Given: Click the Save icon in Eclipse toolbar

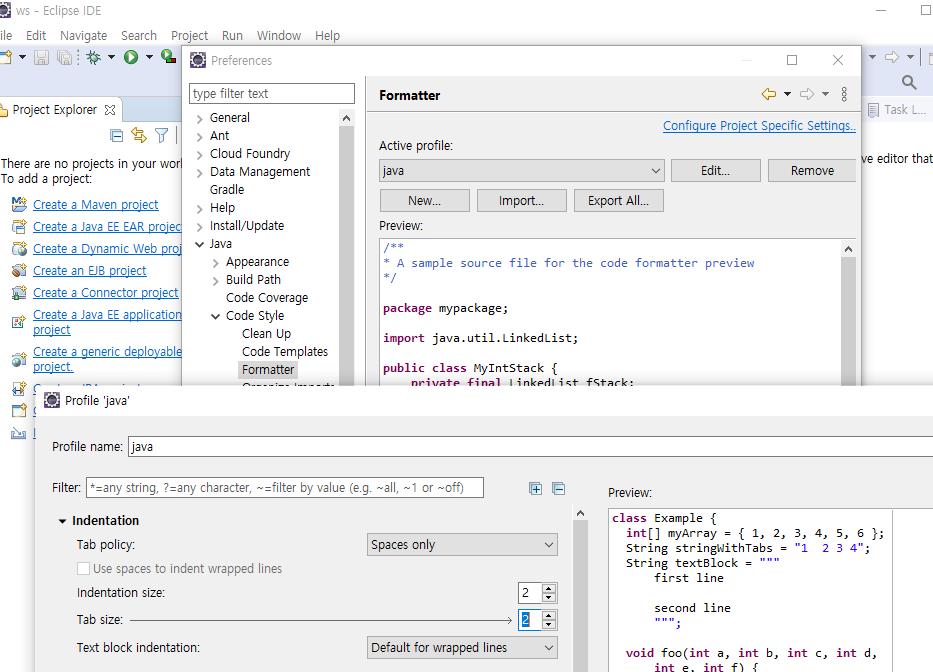Looking at the screenshot, I should tap(41, 58).
